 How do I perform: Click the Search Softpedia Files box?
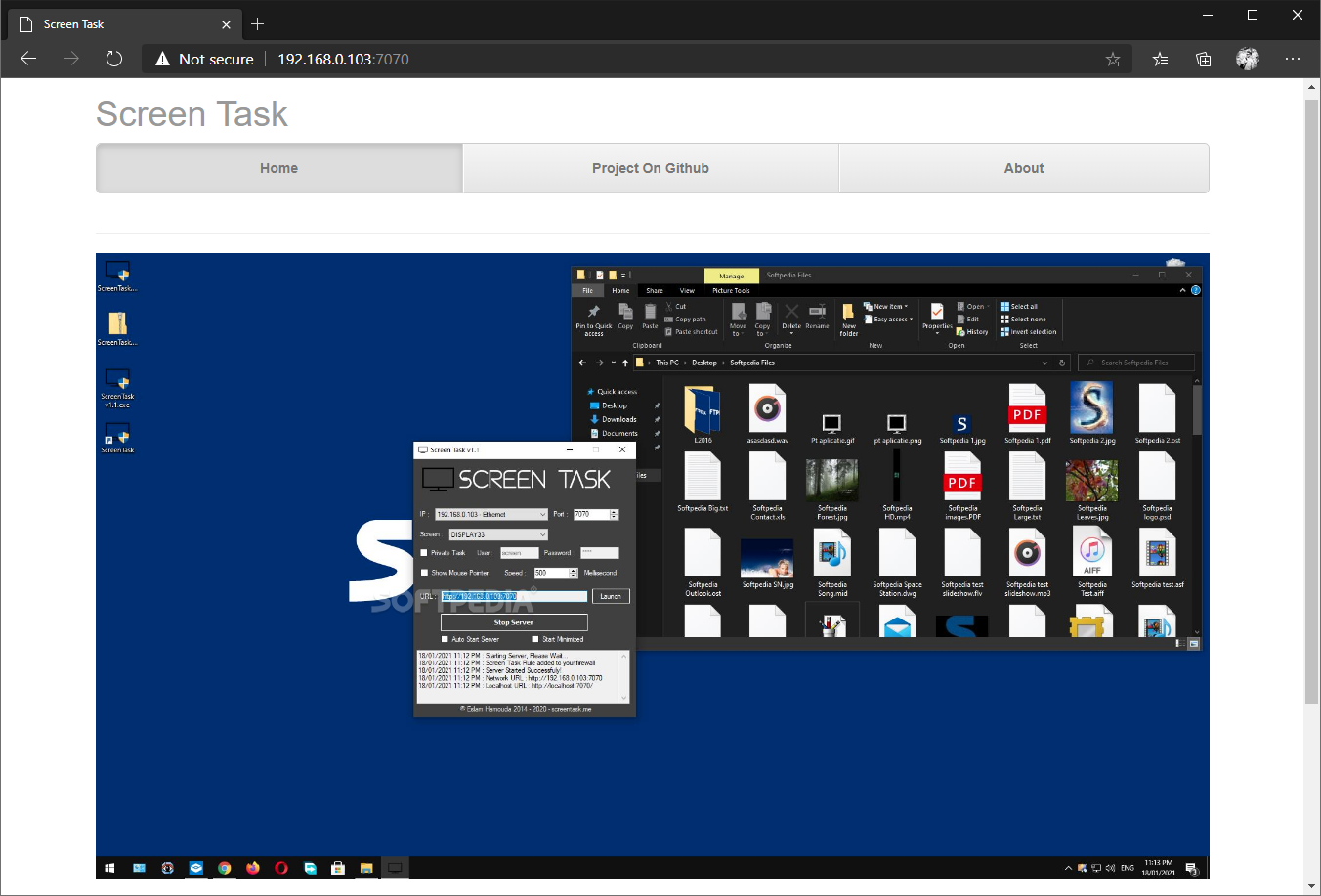point(1136,363)
